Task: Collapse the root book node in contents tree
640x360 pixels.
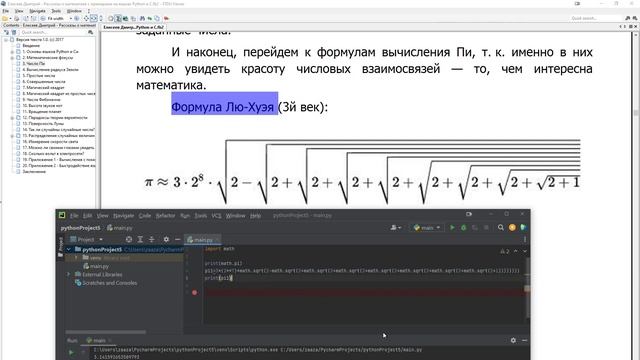Action: [x=6, y=40]
